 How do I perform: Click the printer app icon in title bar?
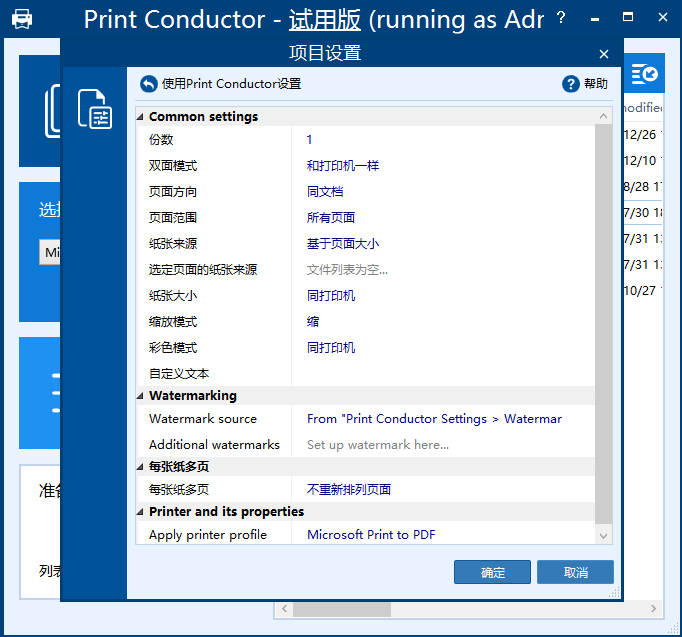click(x=21, y=19)
